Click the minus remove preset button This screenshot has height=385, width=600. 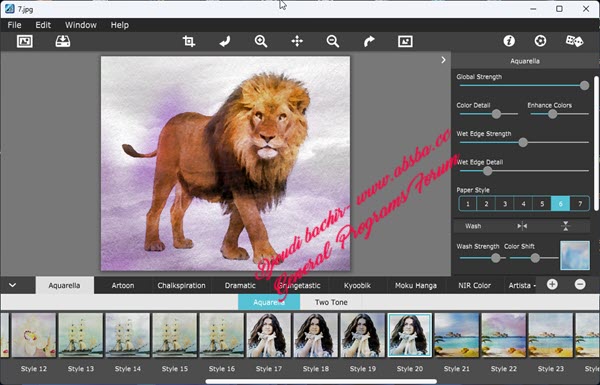580,284
